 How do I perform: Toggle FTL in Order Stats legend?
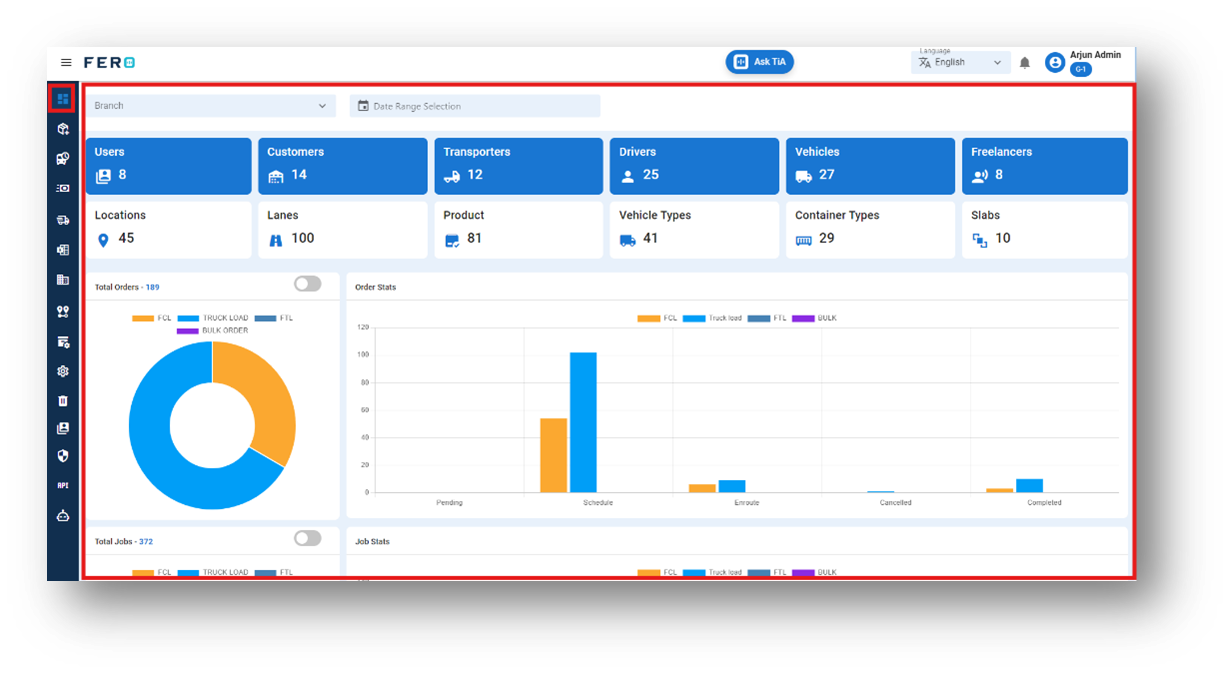point(767,318)
